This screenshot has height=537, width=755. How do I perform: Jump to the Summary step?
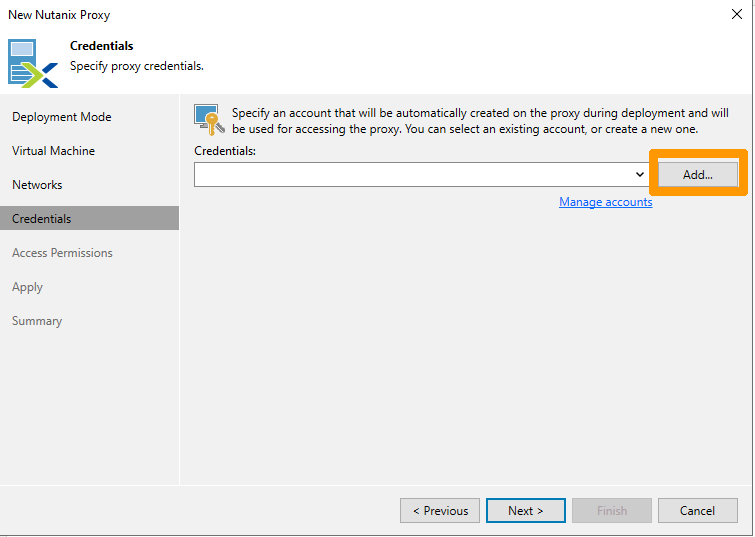tap(37, 321)
